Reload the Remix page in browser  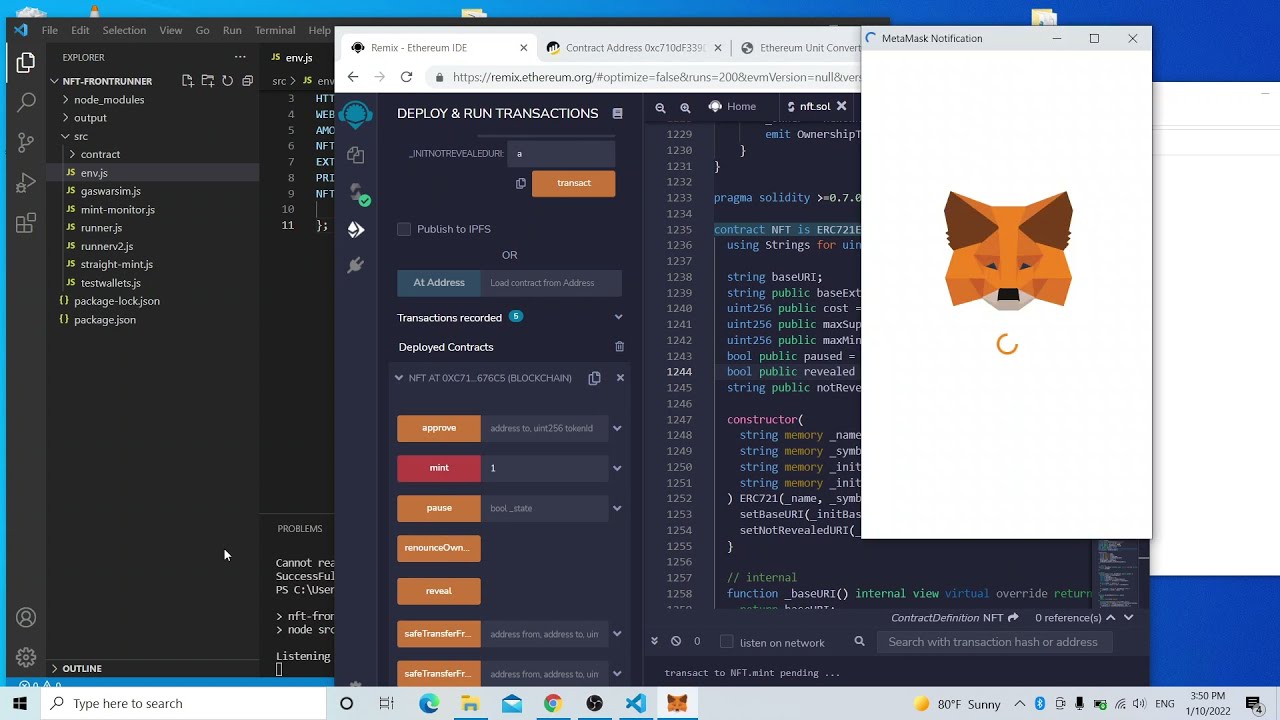click(406, 77)
